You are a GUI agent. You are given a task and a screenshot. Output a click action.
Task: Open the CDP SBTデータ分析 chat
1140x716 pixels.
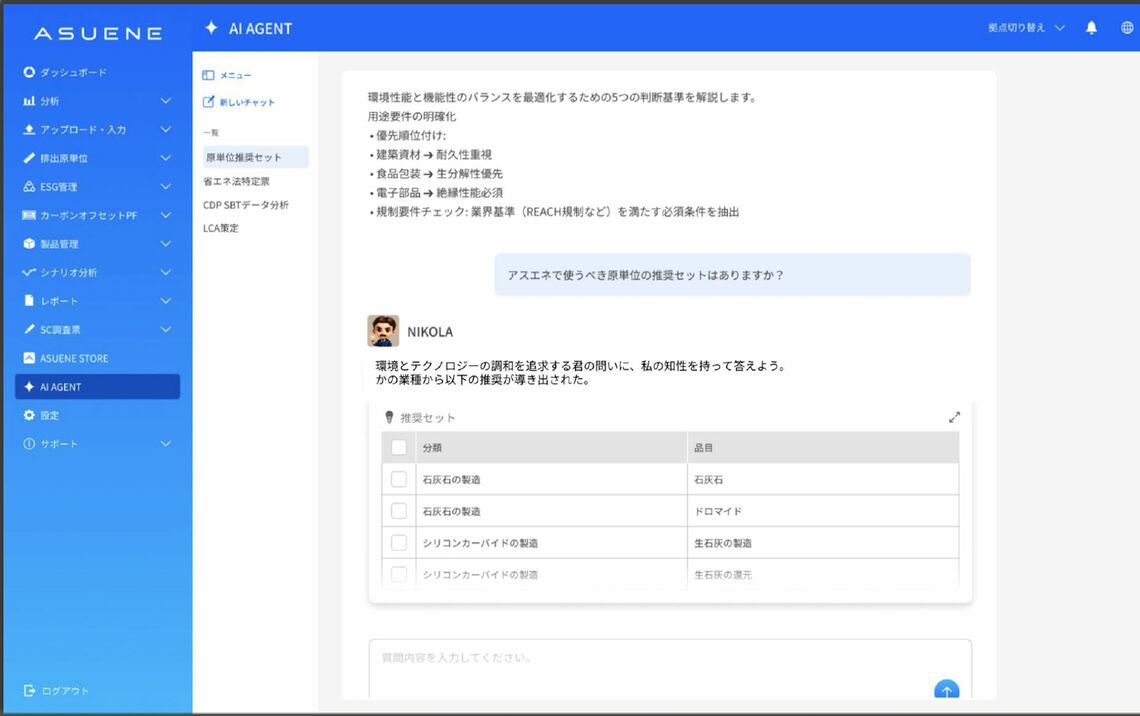(246, 205)
